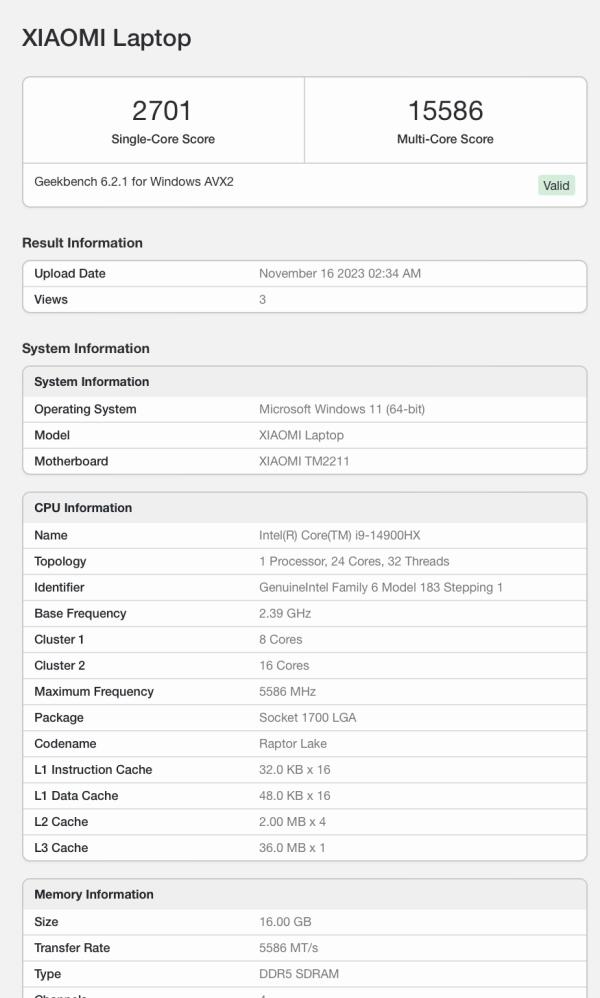This screenshot has width=600, height=998.
Task: Click the CPU Information table header
Action: (83, 508)
